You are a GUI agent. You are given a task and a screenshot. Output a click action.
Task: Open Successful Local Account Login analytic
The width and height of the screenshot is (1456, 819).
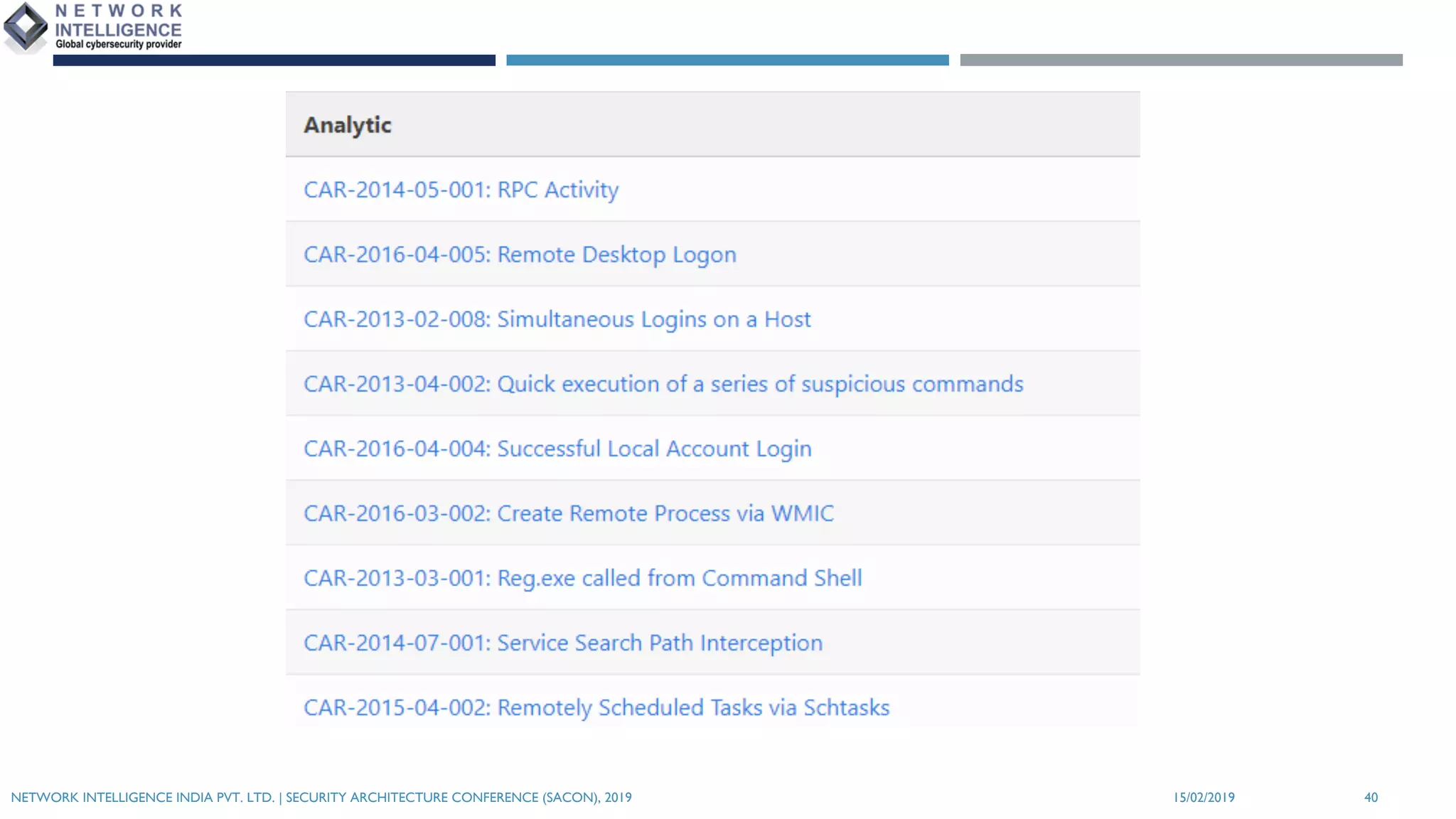(557, 449)
